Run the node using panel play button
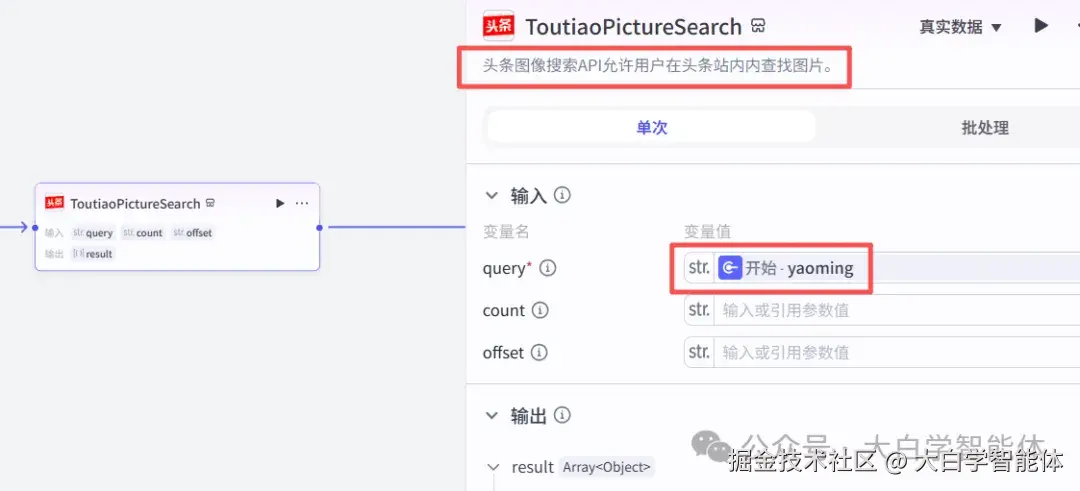 click(x=1041, y=26)
